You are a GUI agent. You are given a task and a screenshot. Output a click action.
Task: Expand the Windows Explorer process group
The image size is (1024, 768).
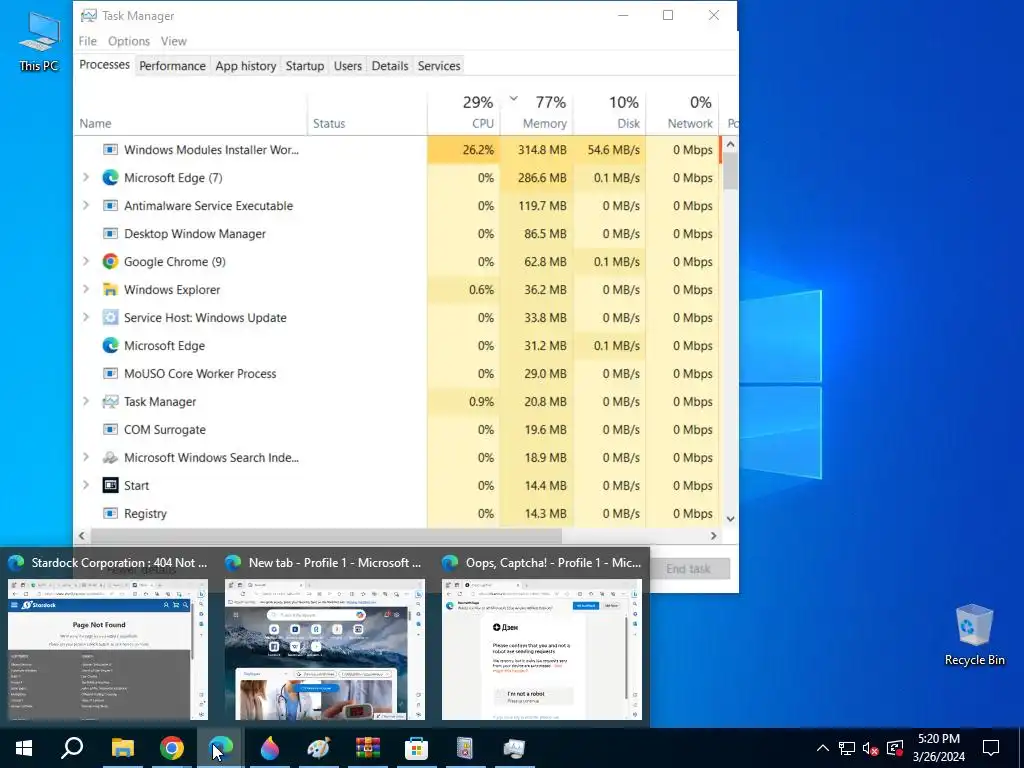(86, 289)
